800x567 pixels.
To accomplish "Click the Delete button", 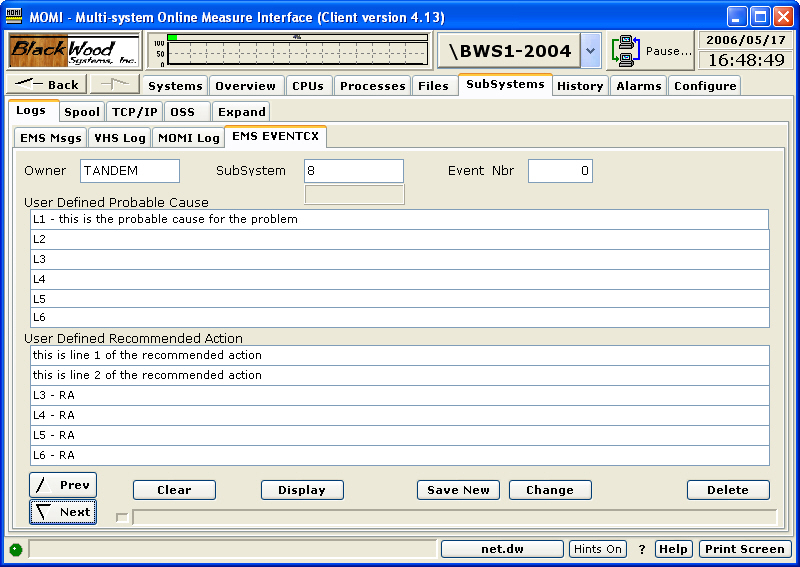I will coord(727,490).
